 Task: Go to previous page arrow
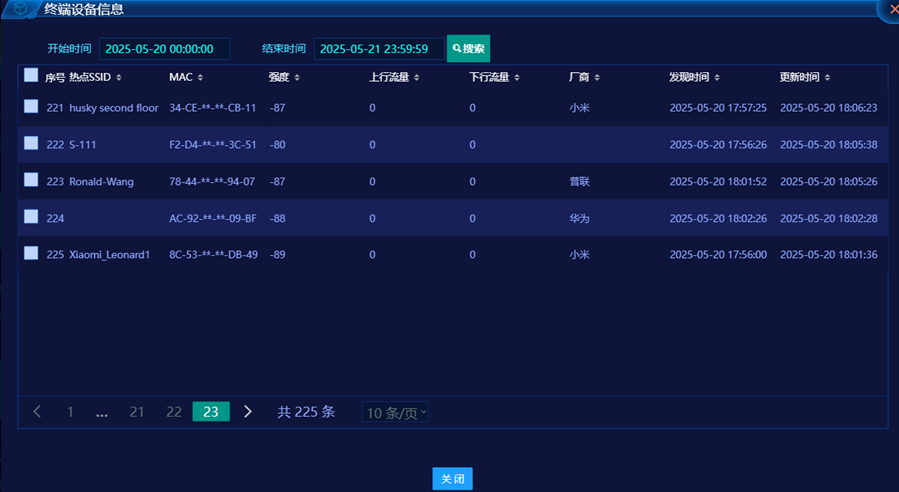coord(37,412)
